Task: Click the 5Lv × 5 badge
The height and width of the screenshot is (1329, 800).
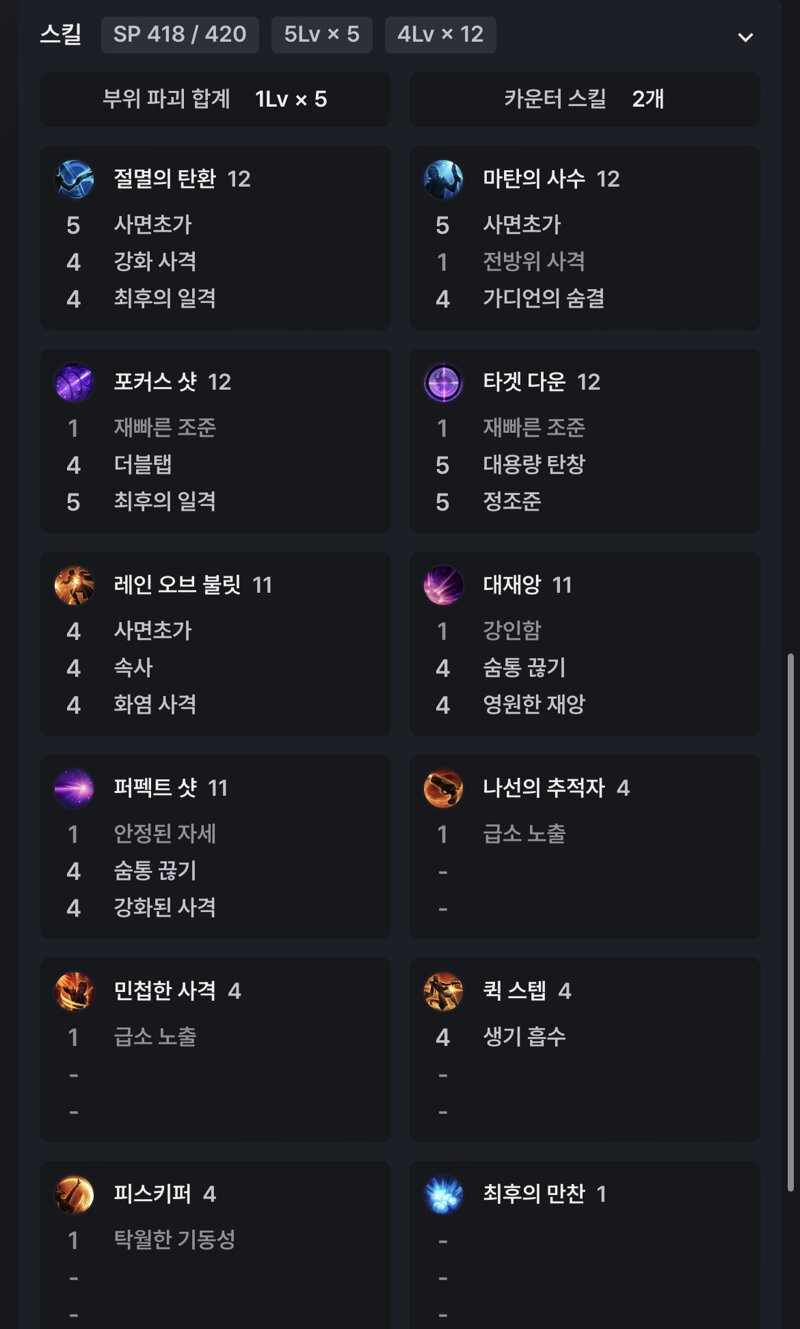Action: coord(322,35)
